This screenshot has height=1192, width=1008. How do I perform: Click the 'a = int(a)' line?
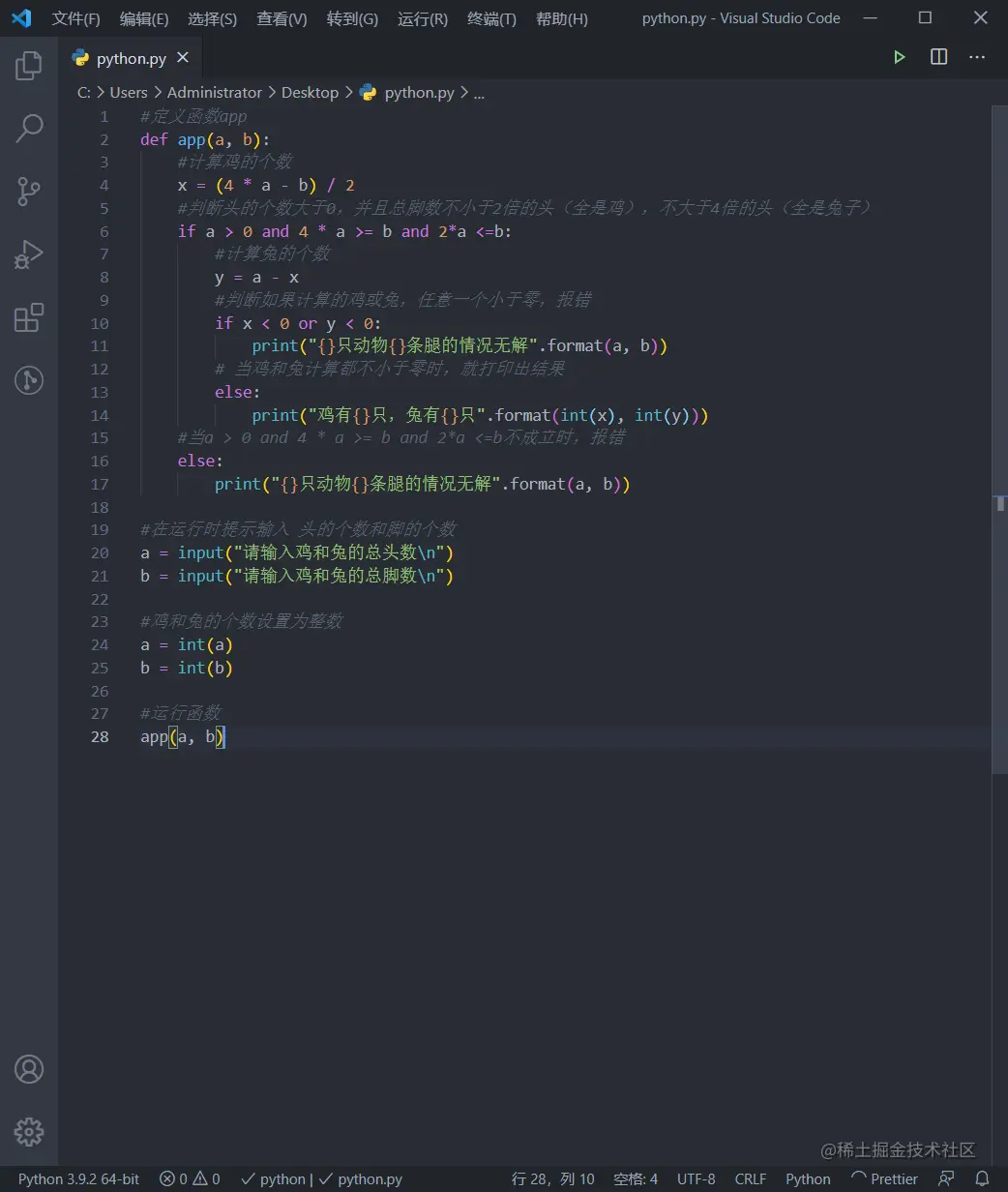187,644
